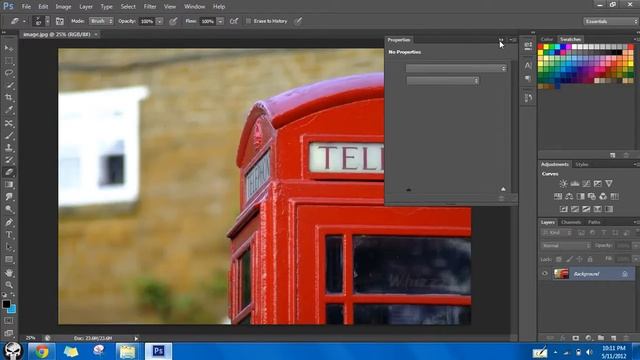
Task: Toggle tablet pressure for size button
Action: [x=298, y=21]
